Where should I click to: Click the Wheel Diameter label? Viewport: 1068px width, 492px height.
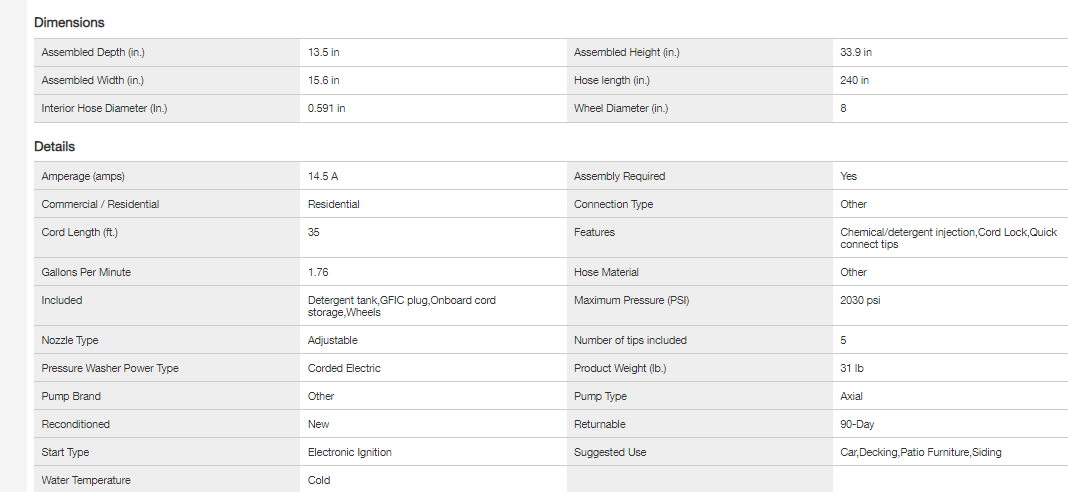tap(620, 108)
